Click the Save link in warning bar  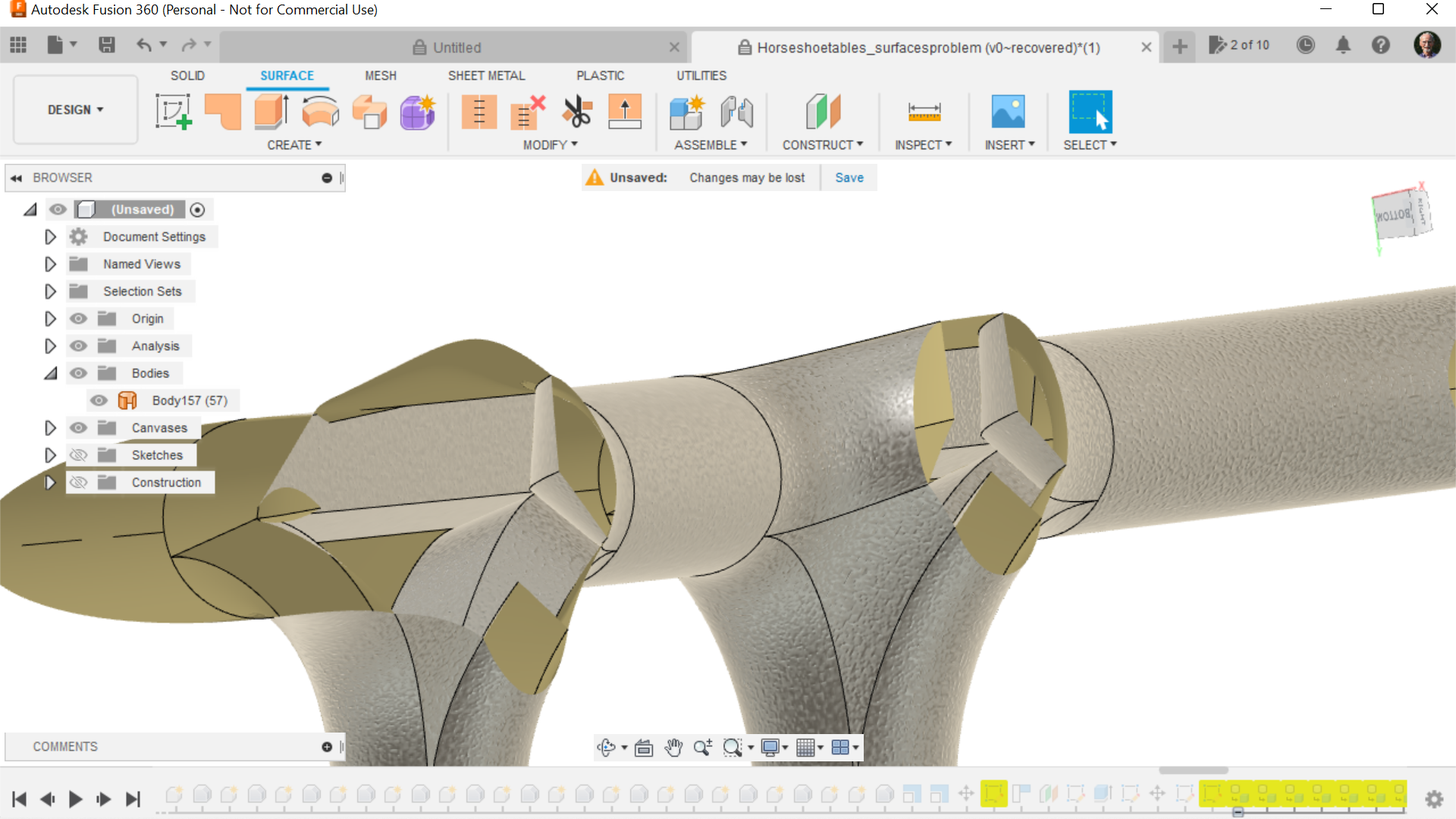coord(849,177)
